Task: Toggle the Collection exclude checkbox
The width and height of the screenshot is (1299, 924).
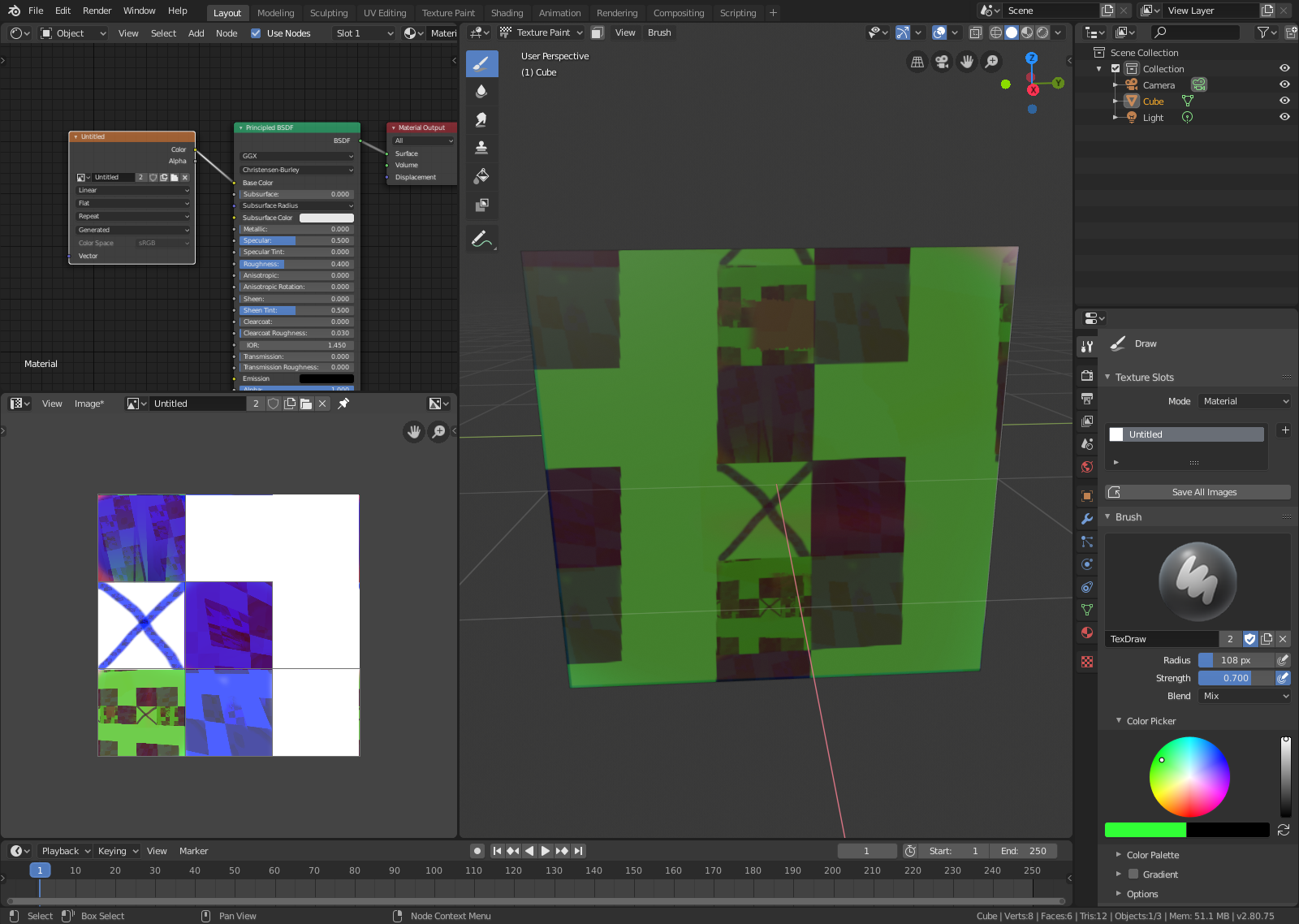Action: coord(1116,69)
